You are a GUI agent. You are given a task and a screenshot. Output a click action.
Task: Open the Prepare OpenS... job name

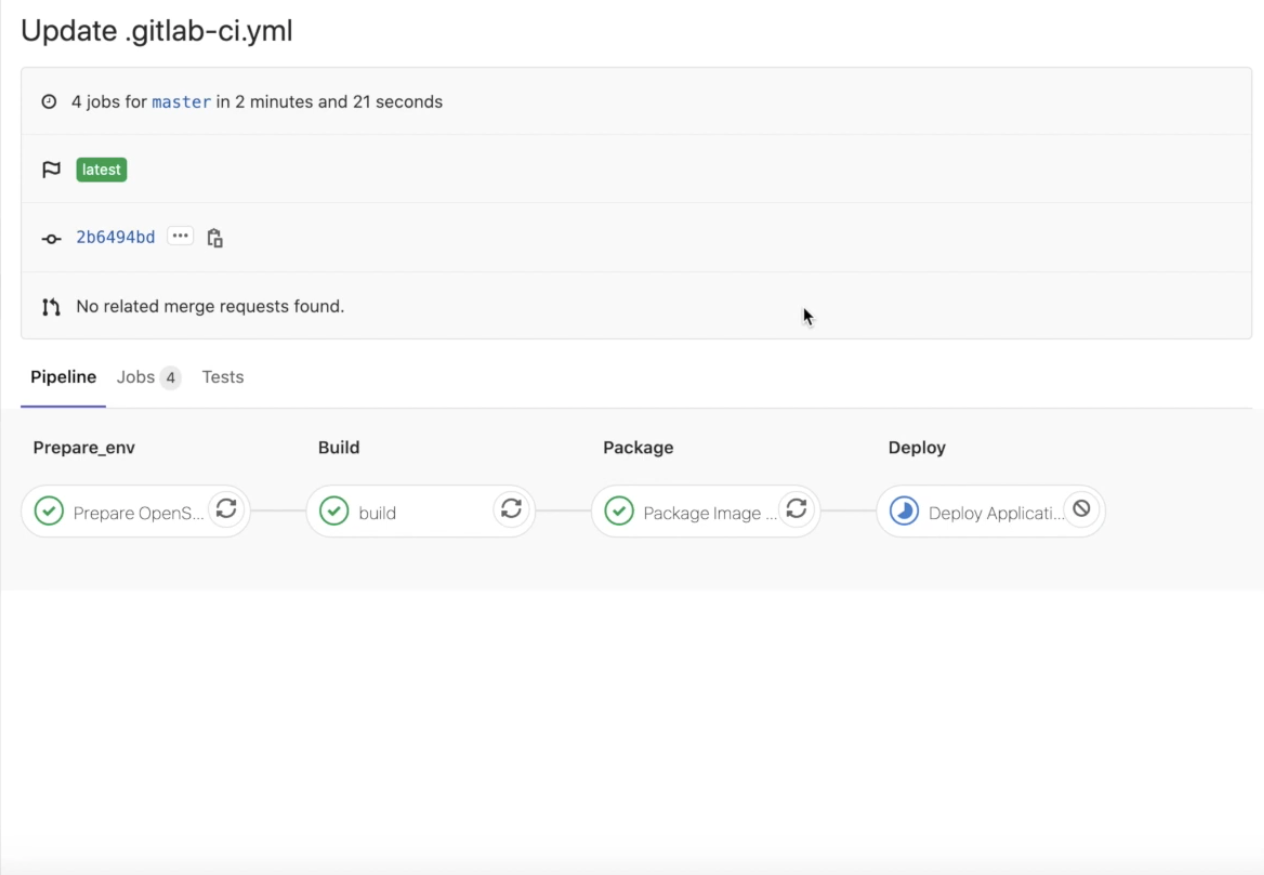tap(138, 513)
